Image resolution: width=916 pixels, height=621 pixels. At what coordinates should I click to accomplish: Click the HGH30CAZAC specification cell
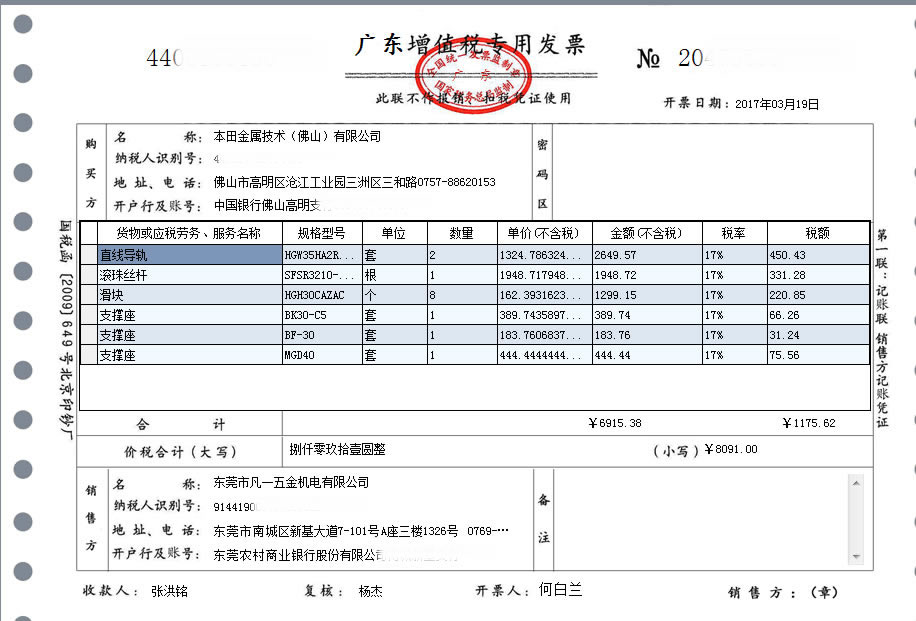point(322,294)
